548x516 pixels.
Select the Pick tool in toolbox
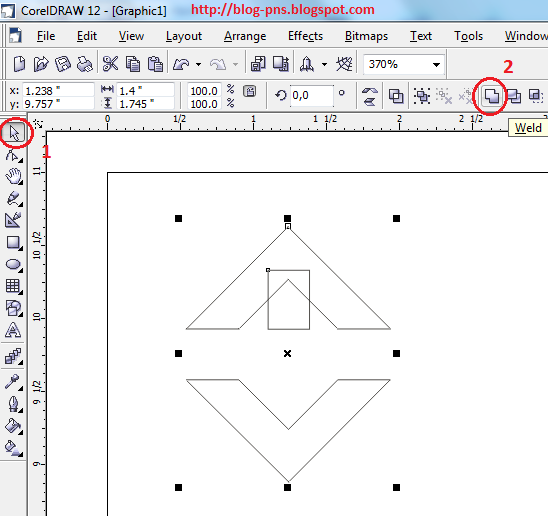point(14,133)
